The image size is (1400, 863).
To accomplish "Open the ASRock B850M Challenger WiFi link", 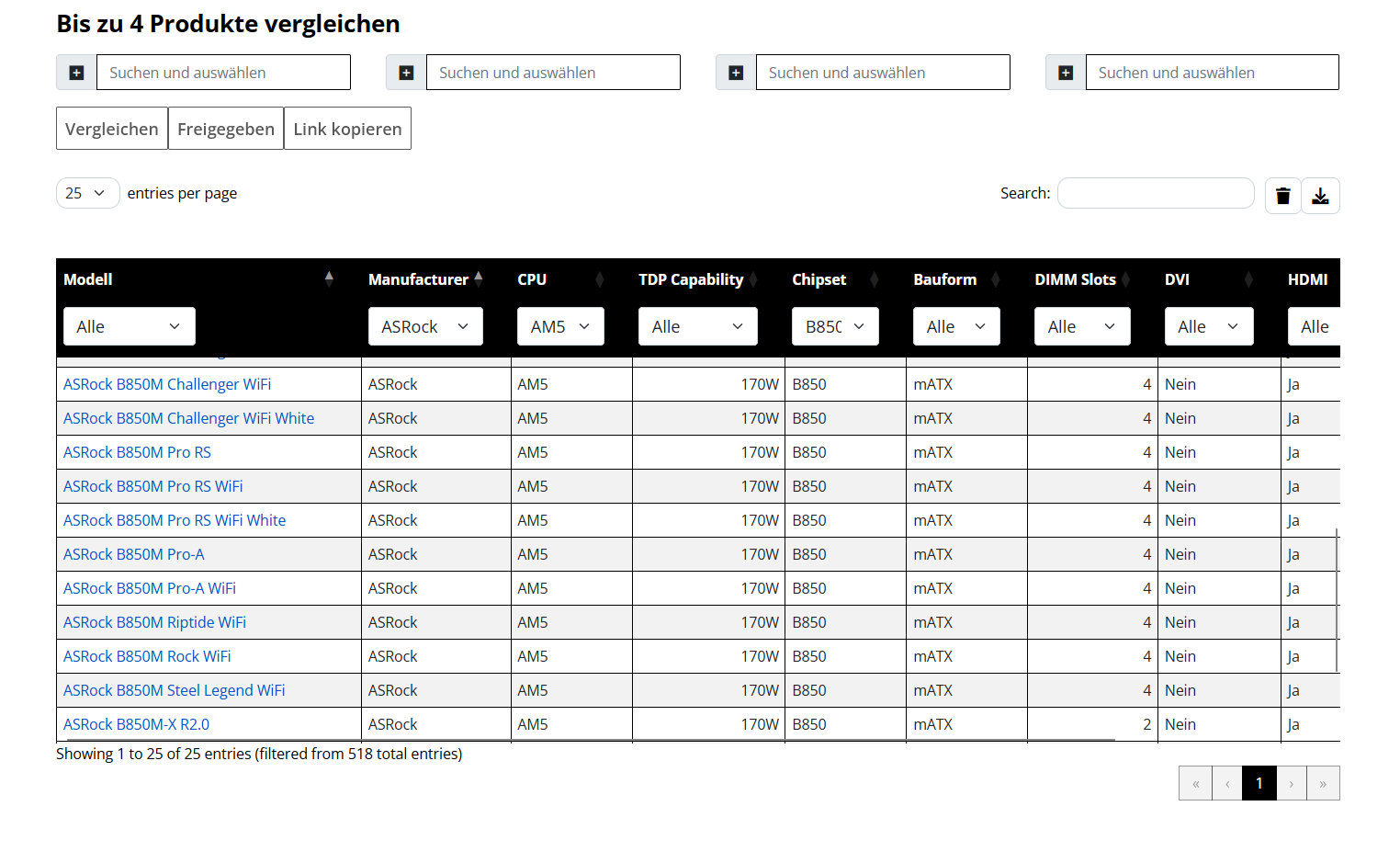I will (167, 384).
